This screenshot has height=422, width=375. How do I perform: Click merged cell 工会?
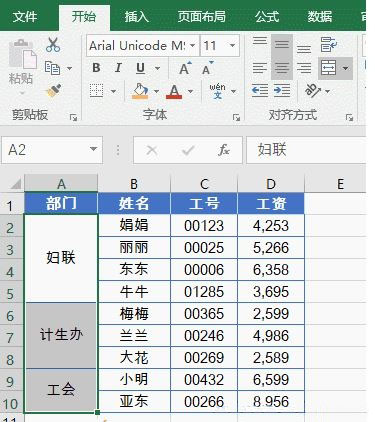(x=61, y=390)
